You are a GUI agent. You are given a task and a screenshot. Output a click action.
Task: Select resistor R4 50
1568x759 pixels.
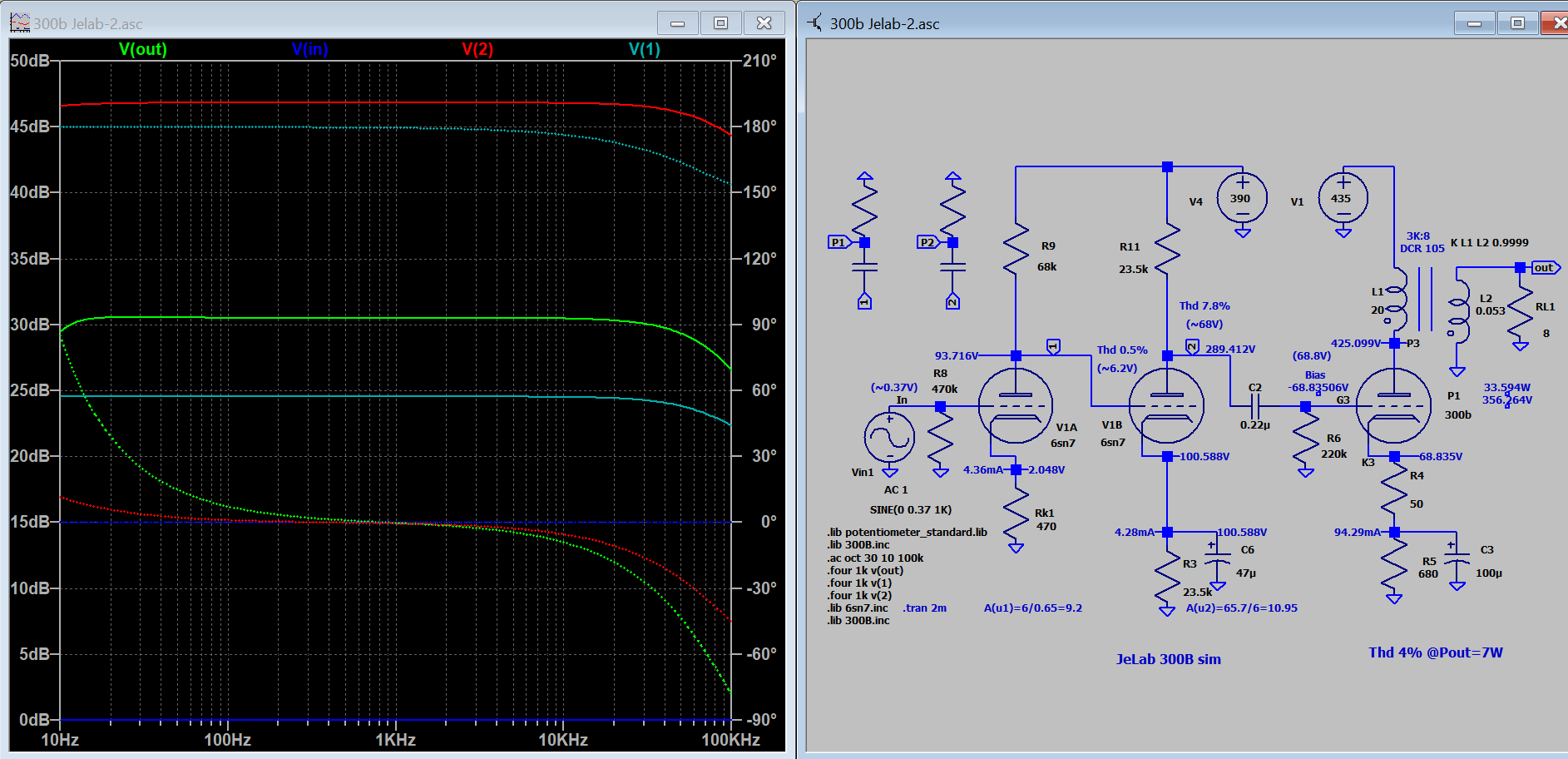click(x=1394, y=489)
